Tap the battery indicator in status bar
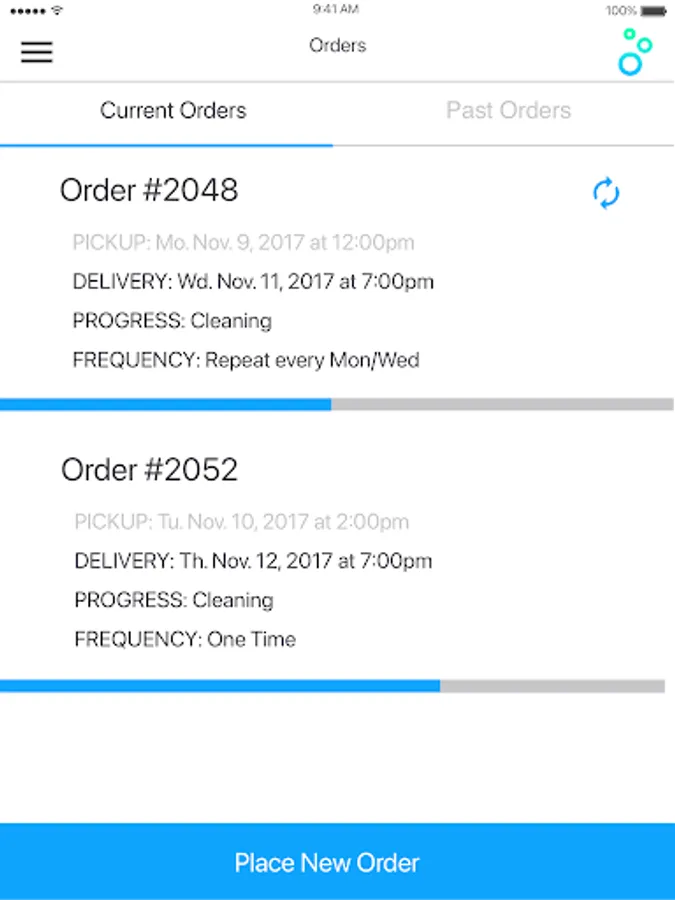 pos(653,11)
